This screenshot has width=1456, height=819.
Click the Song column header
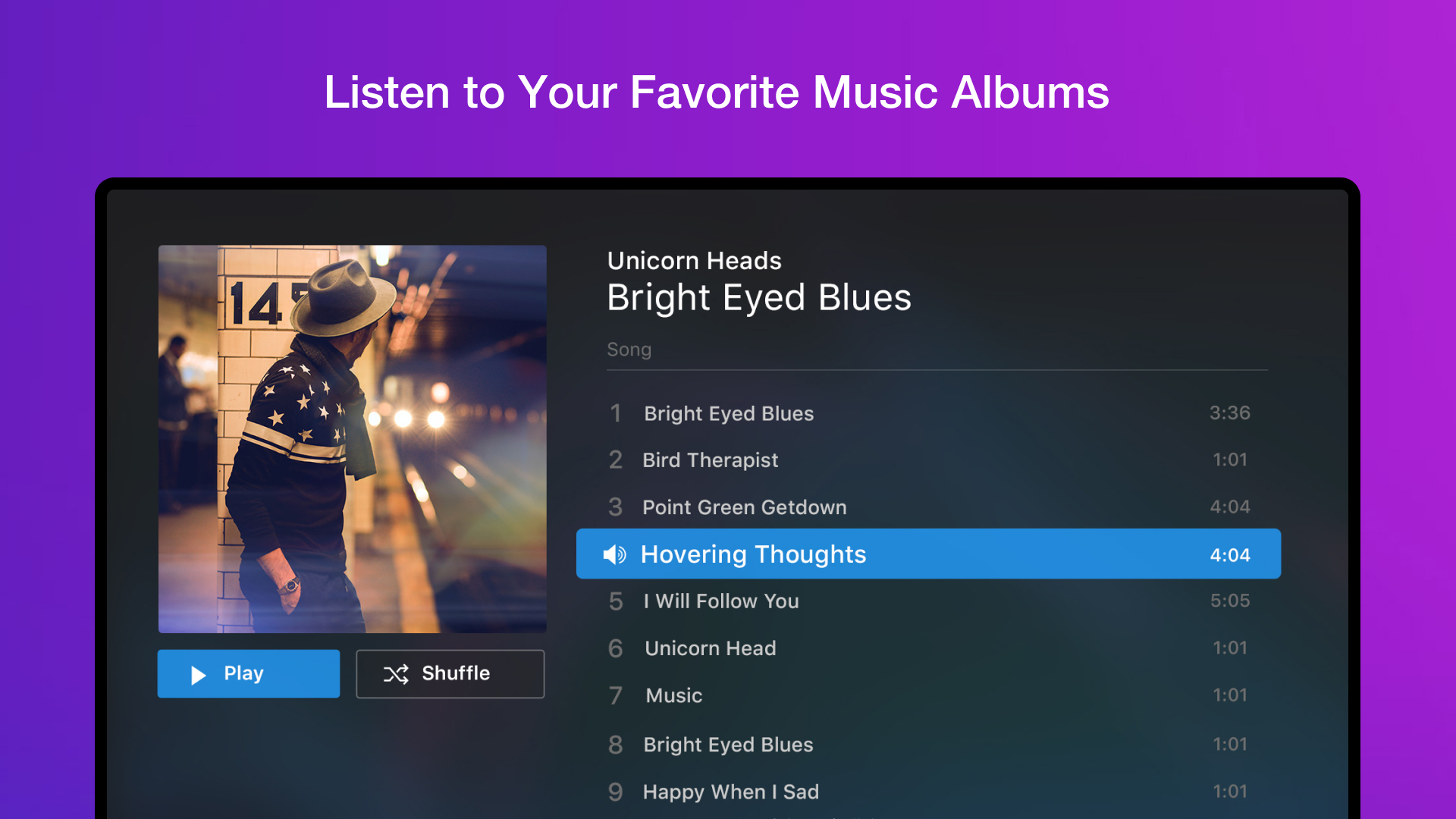[629, 350]
